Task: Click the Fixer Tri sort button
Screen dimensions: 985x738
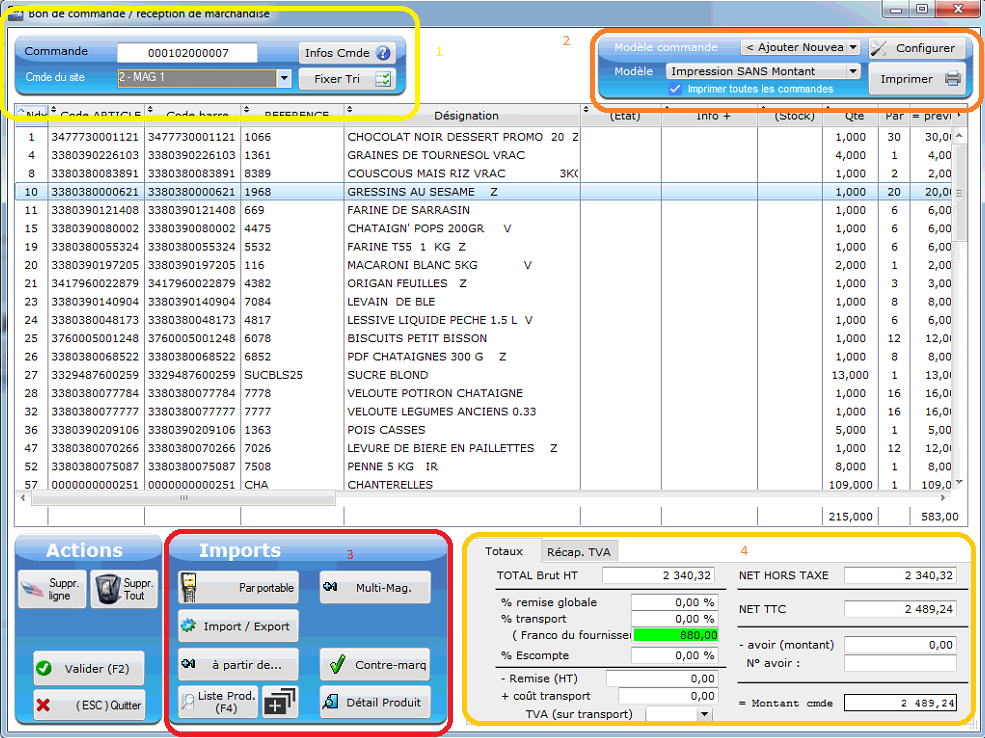Action: click(x=346, y=79)
